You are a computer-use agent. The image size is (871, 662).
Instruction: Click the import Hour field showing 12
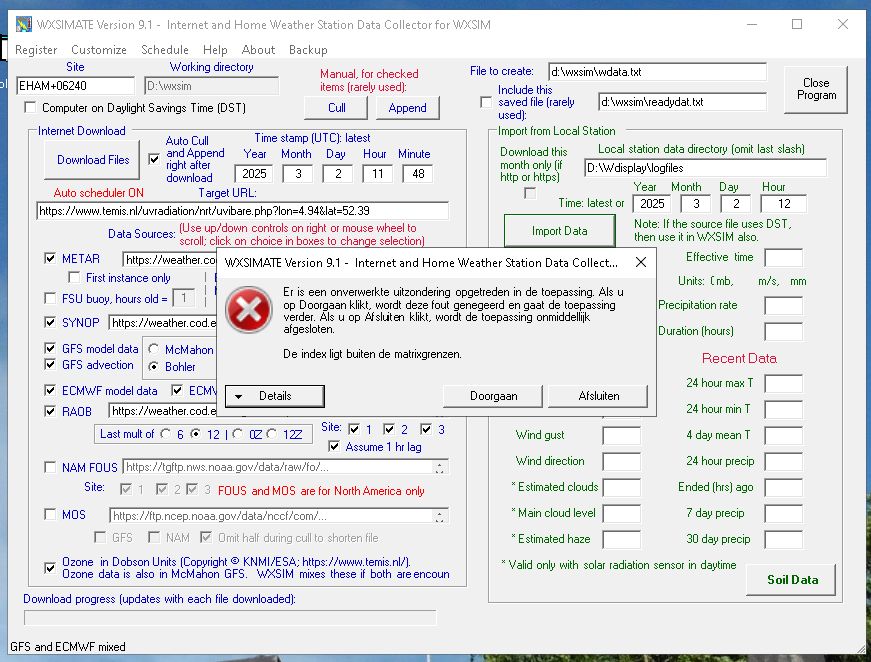click(x=783, y=204)
